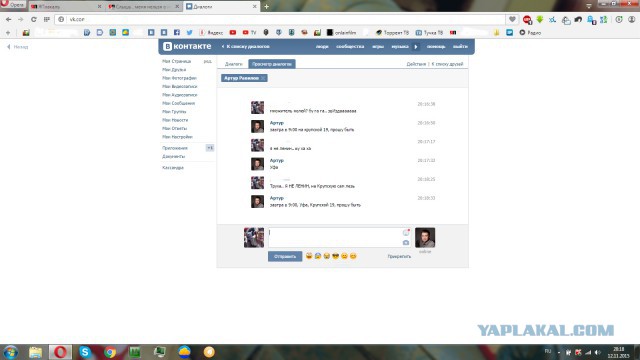Open the Торрент ТВ bookmark
This screenshot has width=640, height=360.
click(392, 32)
